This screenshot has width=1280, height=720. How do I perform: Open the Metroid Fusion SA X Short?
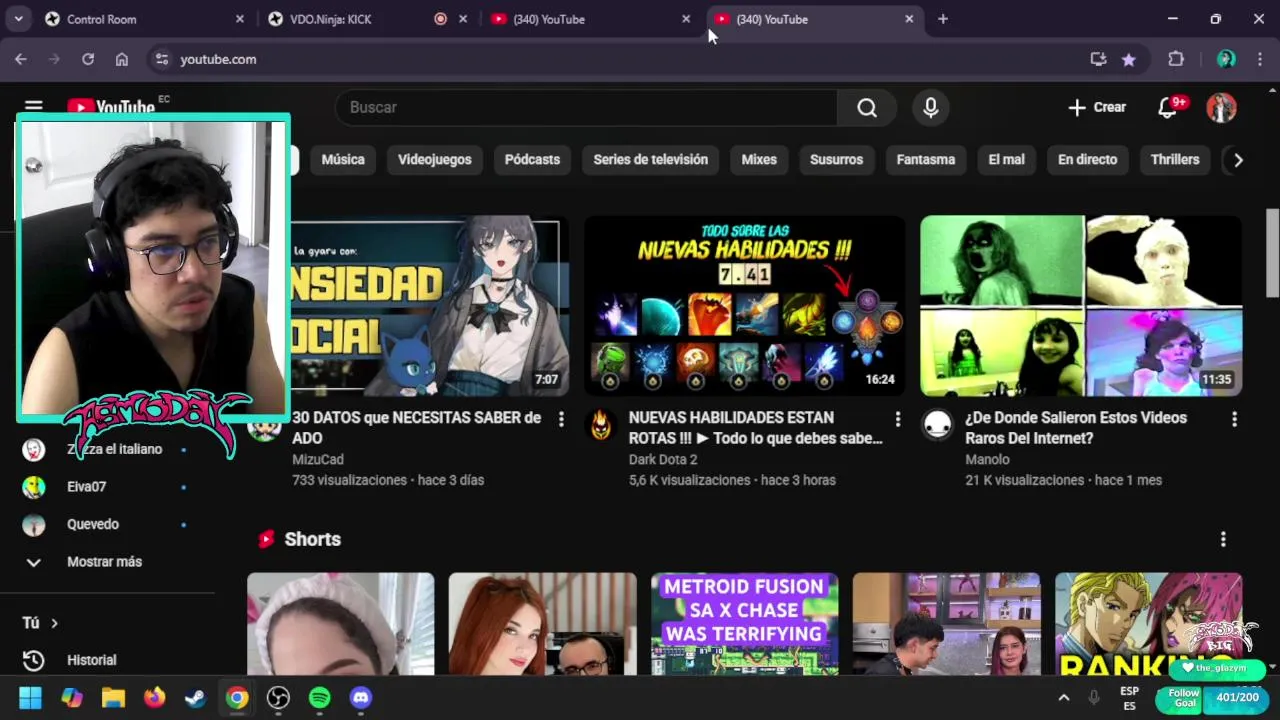point(744,623)
